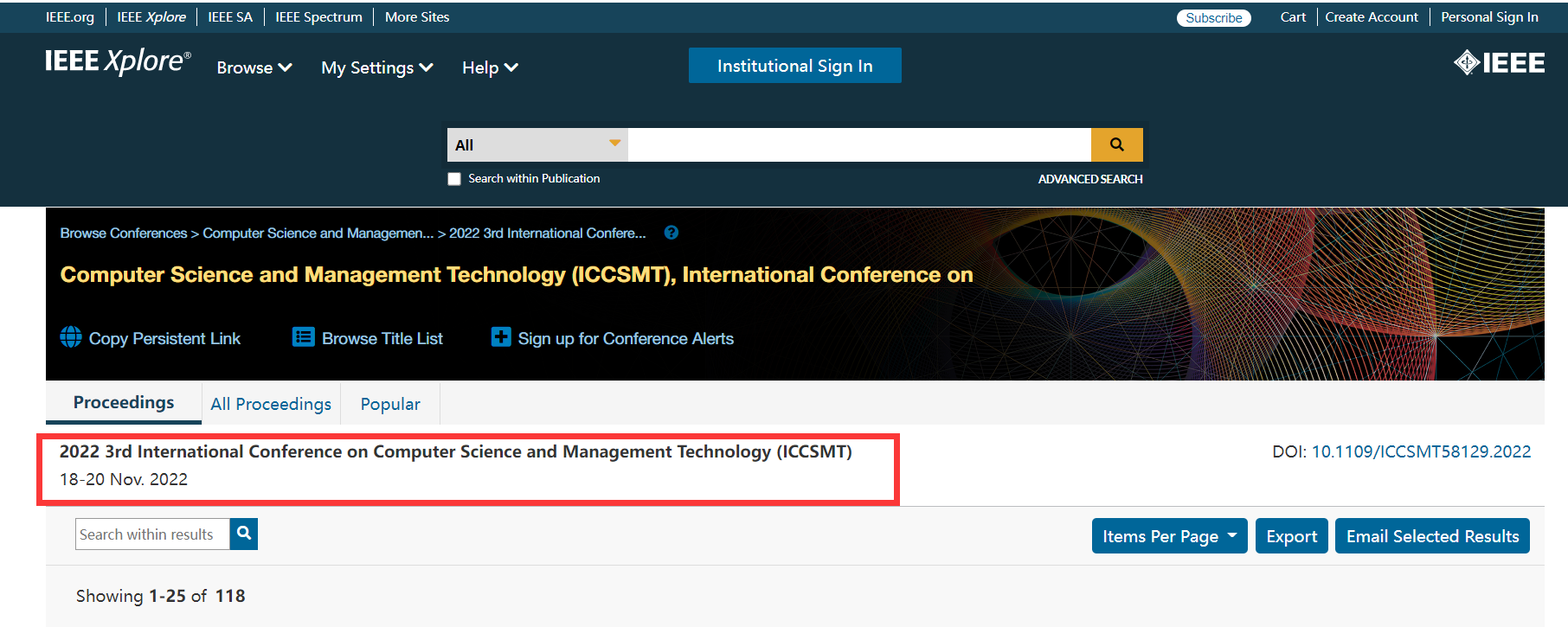Screen dimensions: 1568x627
Task: Click Browse Conferences breadcrumb
Action: (x=124, y=234)
